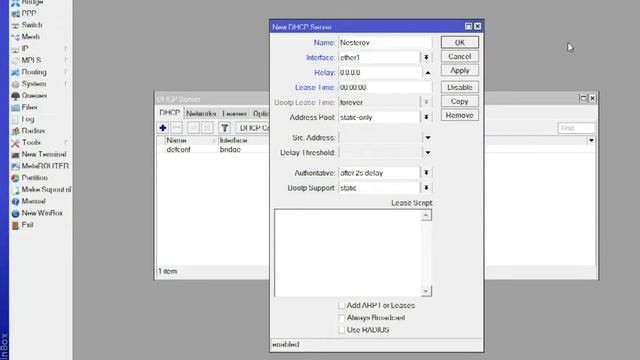This screenshot has width=640, height=360.
Task: Click the Disable button
Action: [460, 87]
